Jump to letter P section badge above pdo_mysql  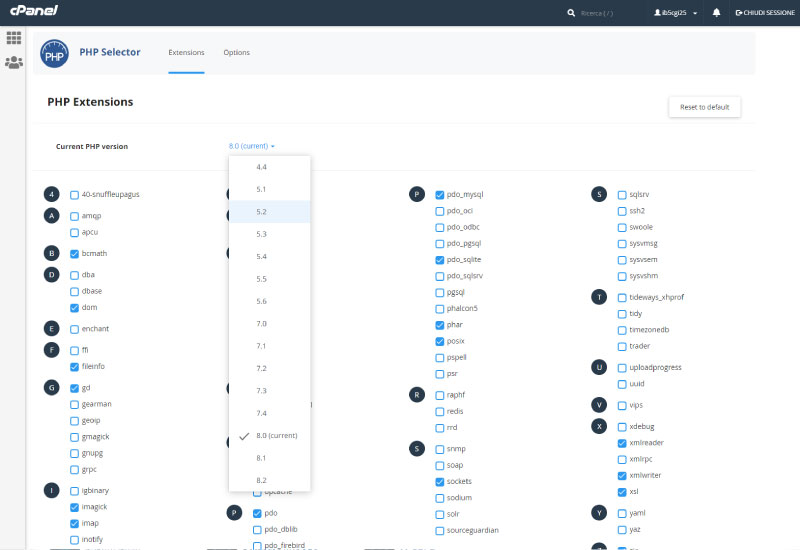[417, 194]
